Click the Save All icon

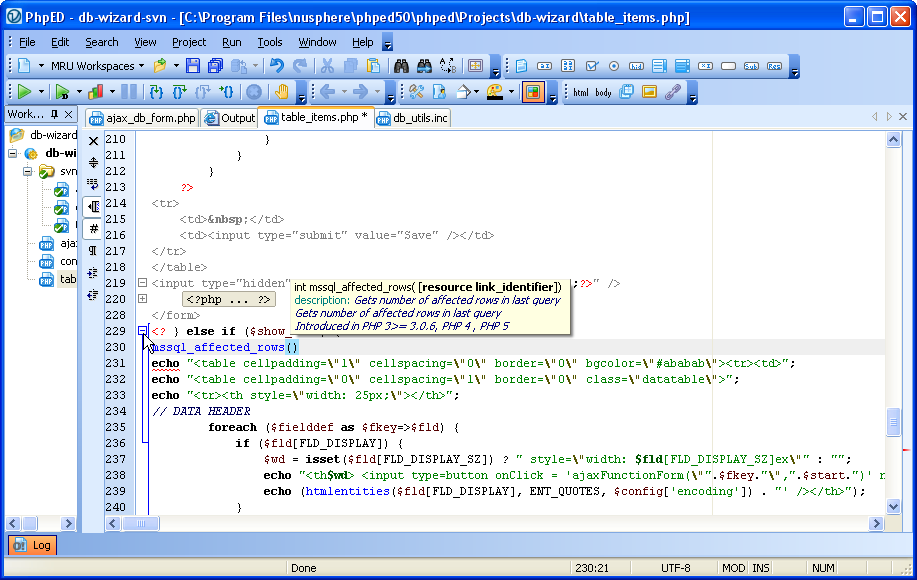[215, 66]
